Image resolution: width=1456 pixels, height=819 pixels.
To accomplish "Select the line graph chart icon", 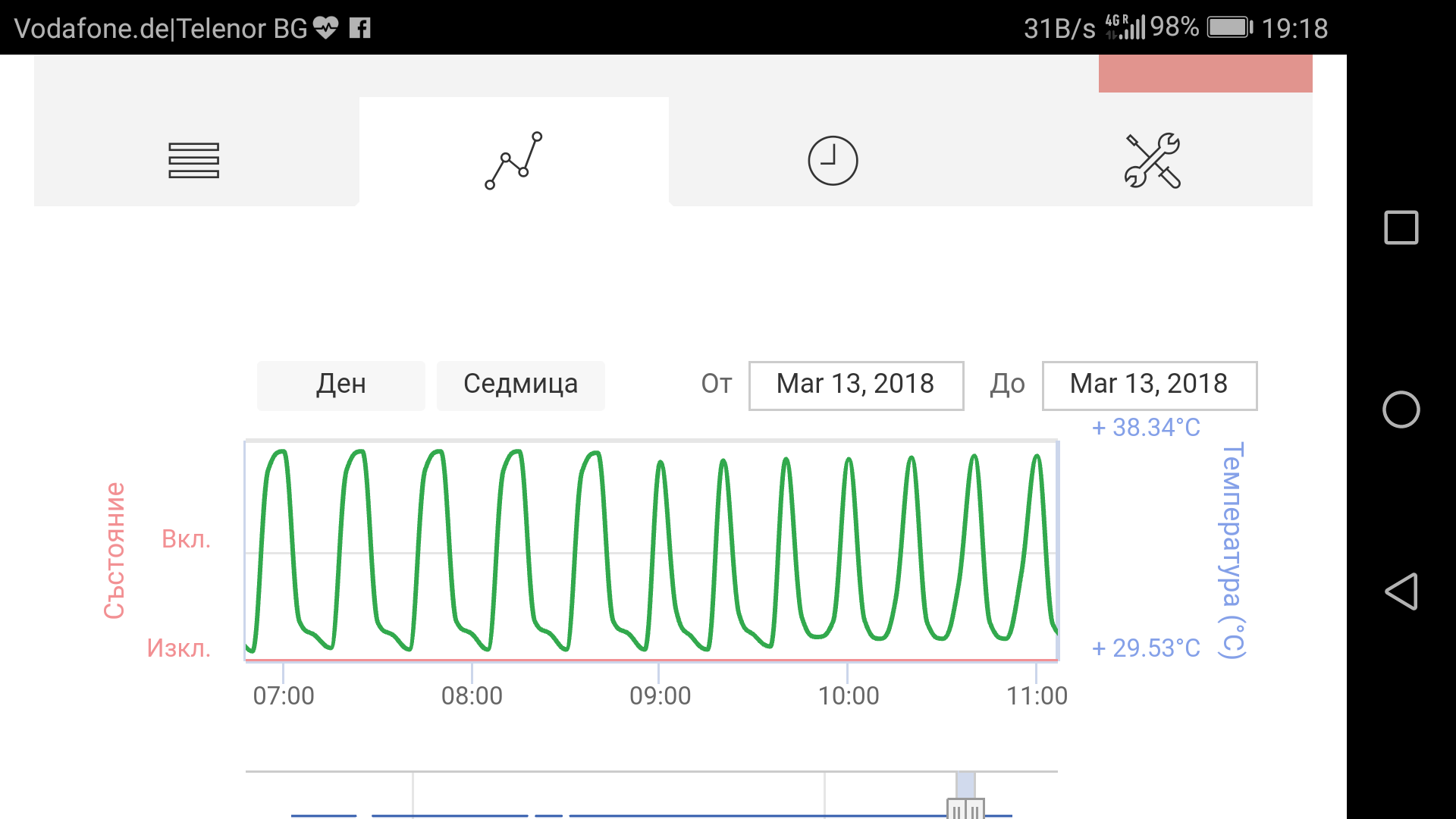I will pos(513,160).
